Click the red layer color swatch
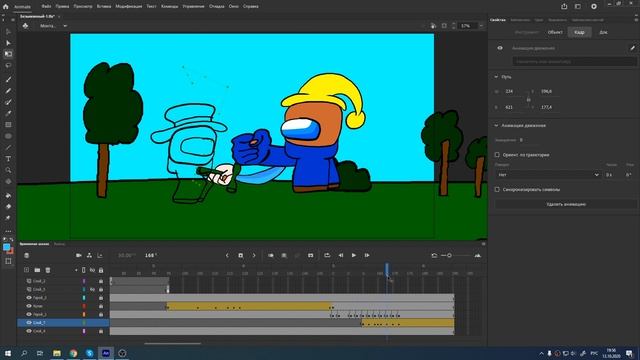Image resolution: width=640 pixels, height=360 pixels. pyautogui.click(x=84, y=306)
